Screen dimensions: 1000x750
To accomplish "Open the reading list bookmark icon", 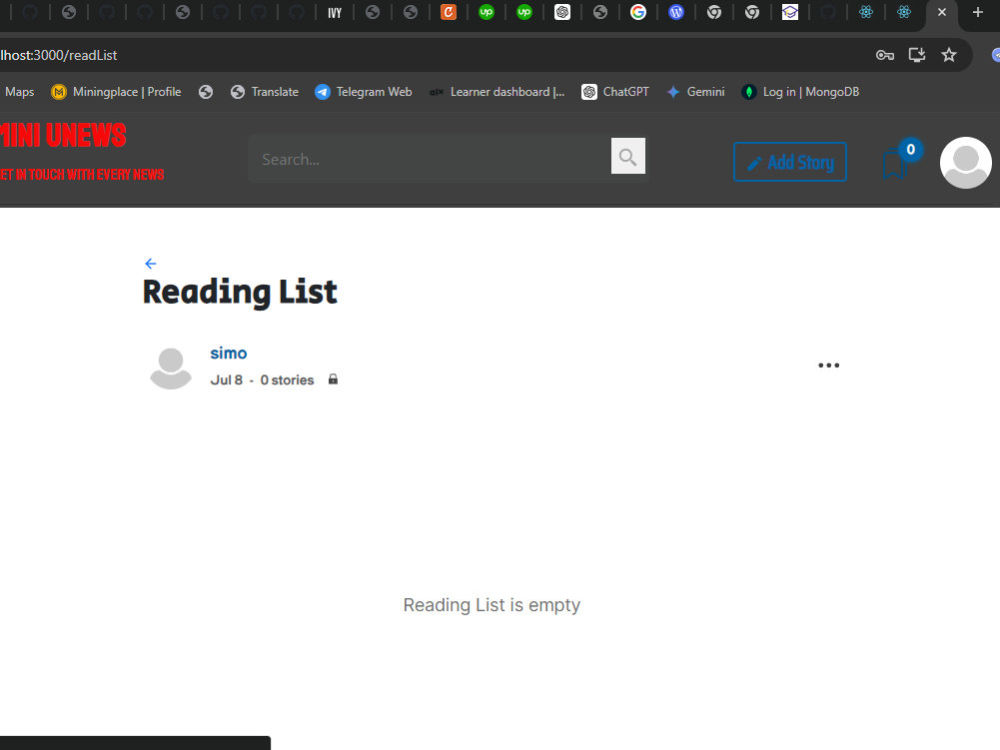I will point(895,165).
